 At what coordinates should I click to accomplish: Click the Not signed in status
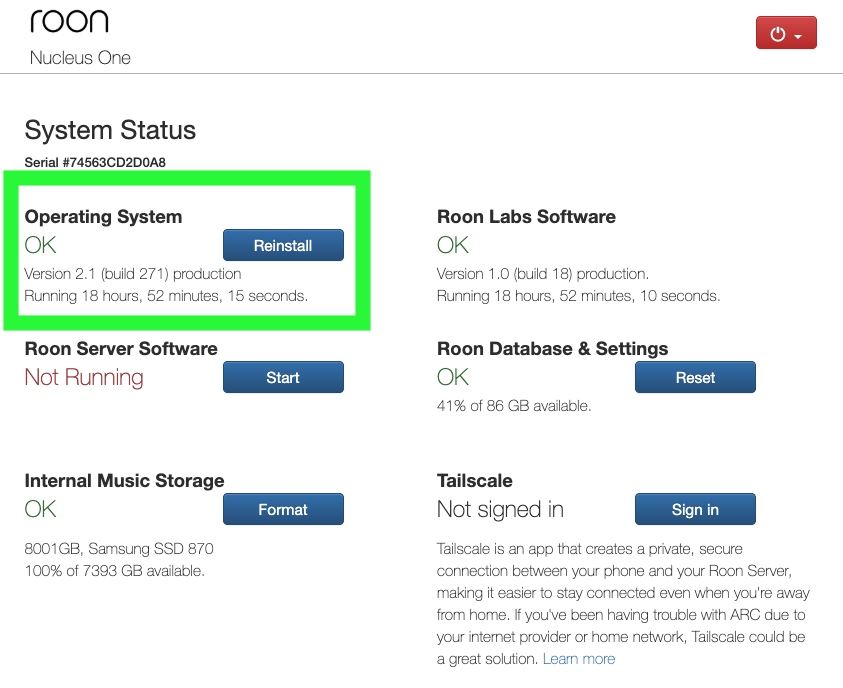coord(500,509)
